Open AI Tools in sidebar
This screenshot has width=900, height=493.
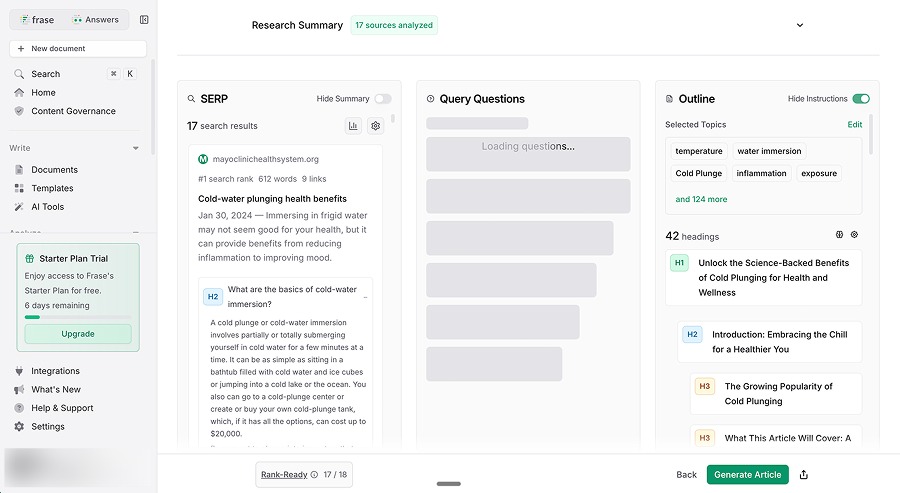(47, 207)
